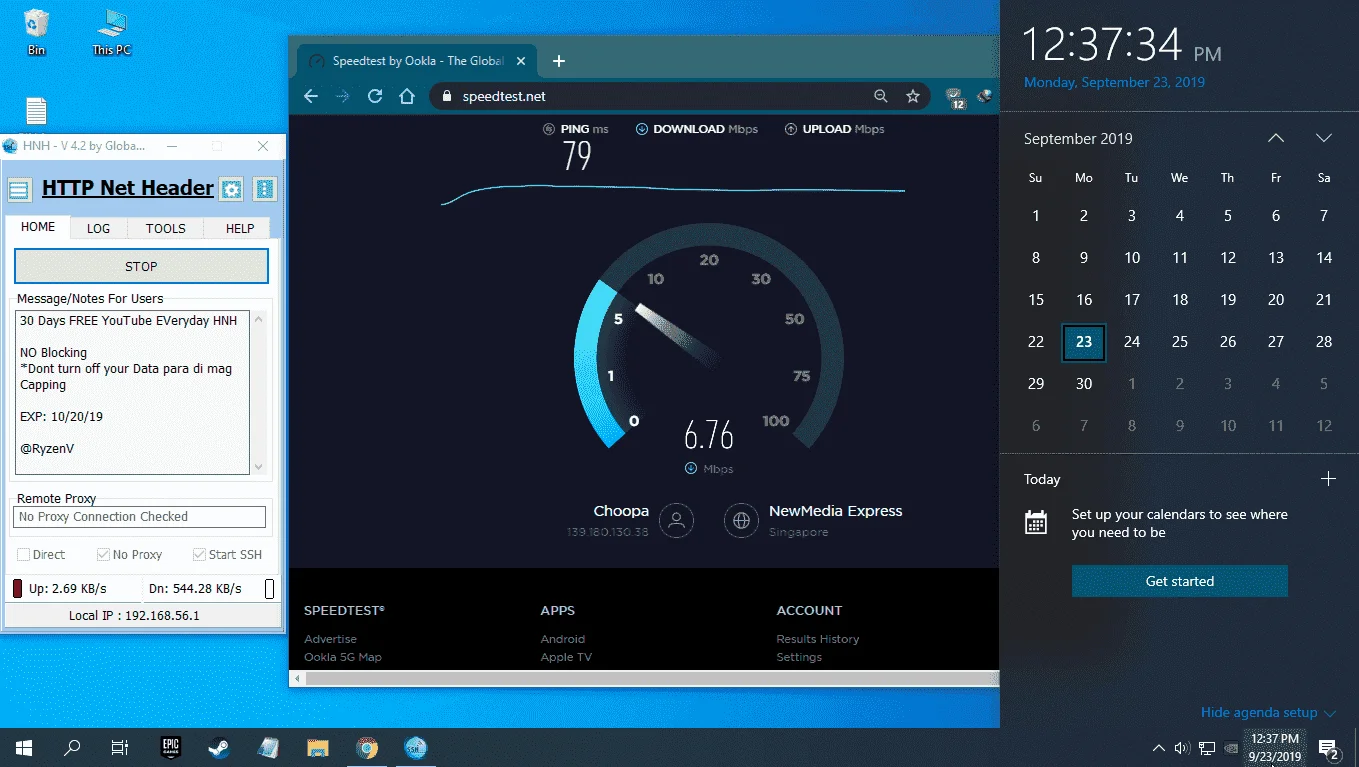Image resolution: width=1359 pixels, height=767 pixels.
Task: Open the Results History link
Action: click(x=818, y=639)
